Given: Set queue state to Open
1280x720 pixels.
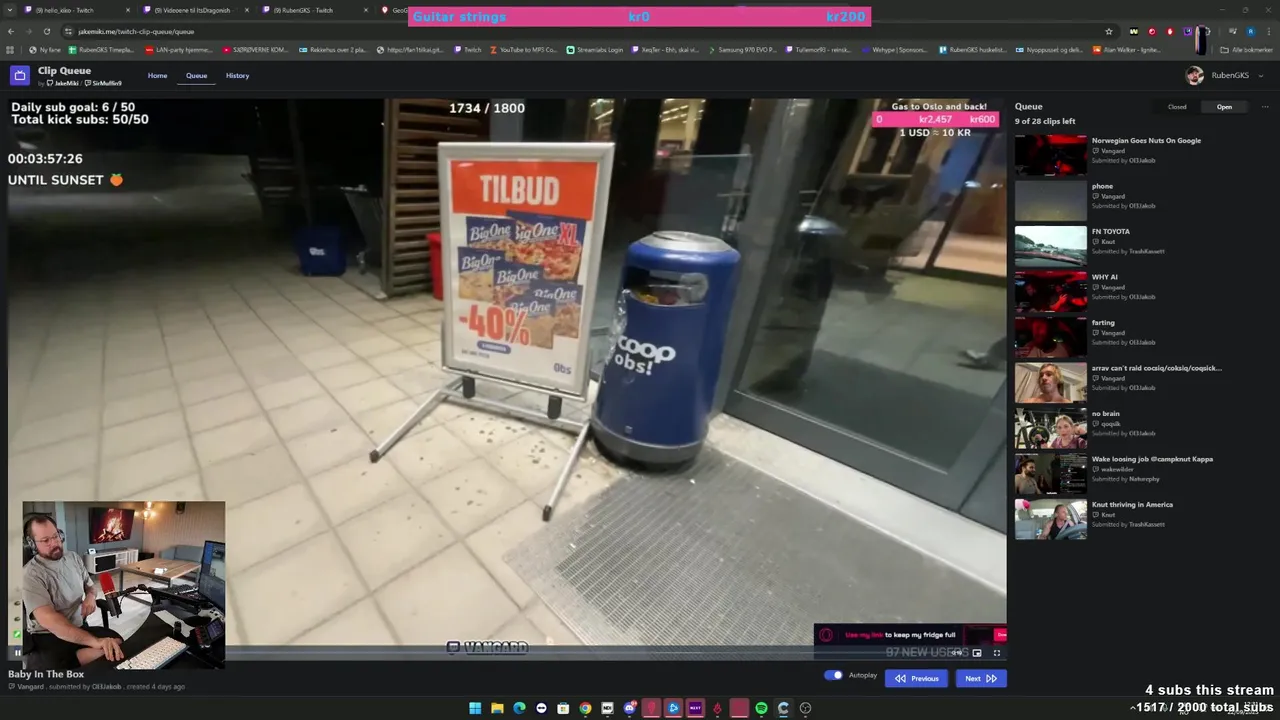Looking at the screenshot, I should [1224, 107].
